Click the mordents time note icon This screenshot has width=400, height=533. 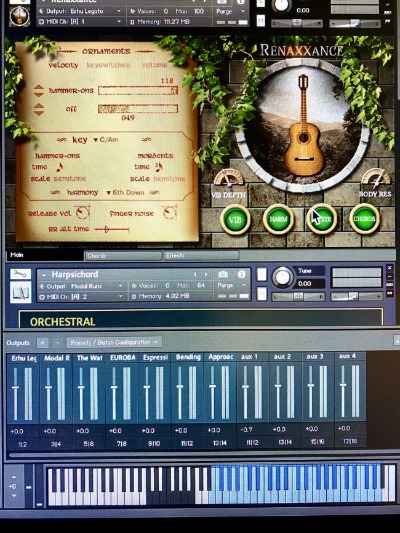click(159, 167)
